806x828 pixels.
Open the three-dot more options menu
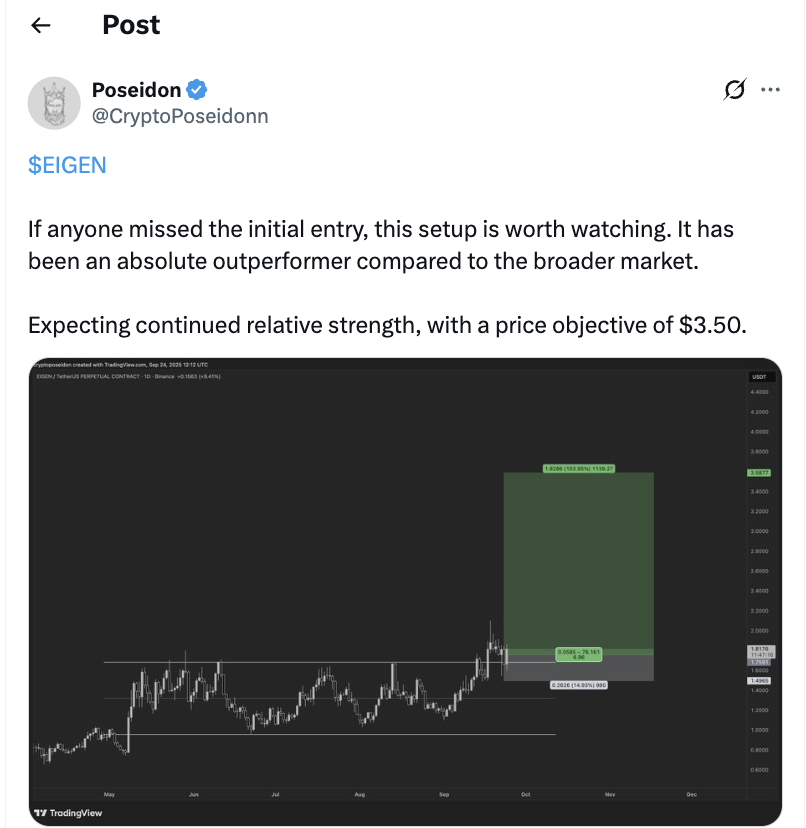(x=770, y=90)
